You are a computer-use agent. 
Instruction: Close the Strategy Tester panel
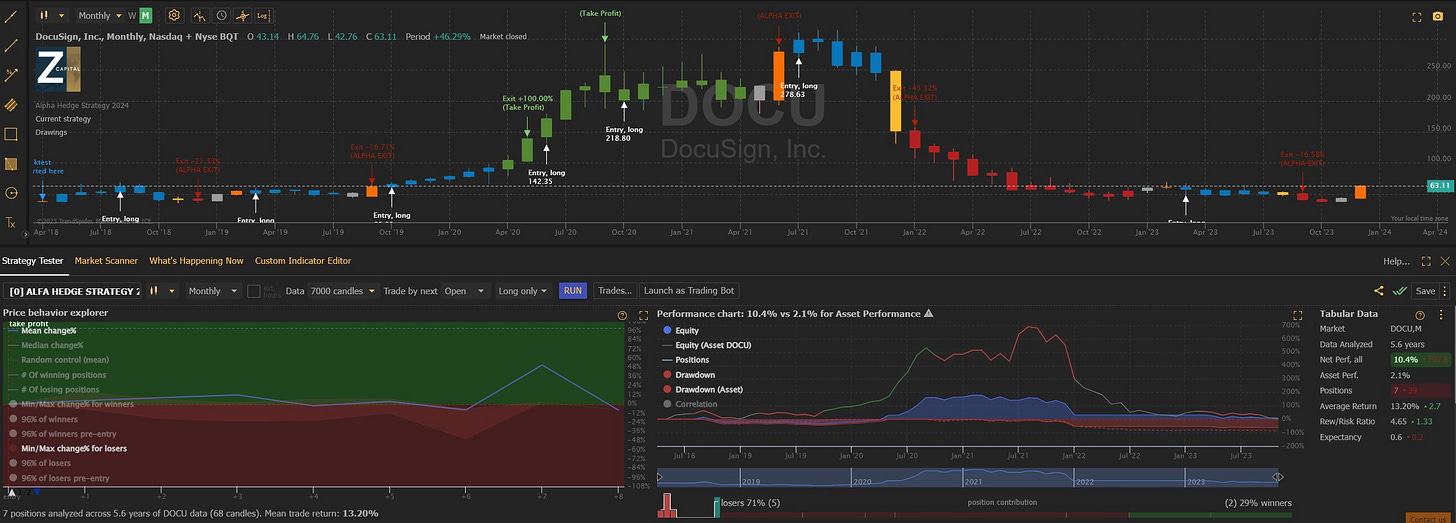coord(1444,262)
